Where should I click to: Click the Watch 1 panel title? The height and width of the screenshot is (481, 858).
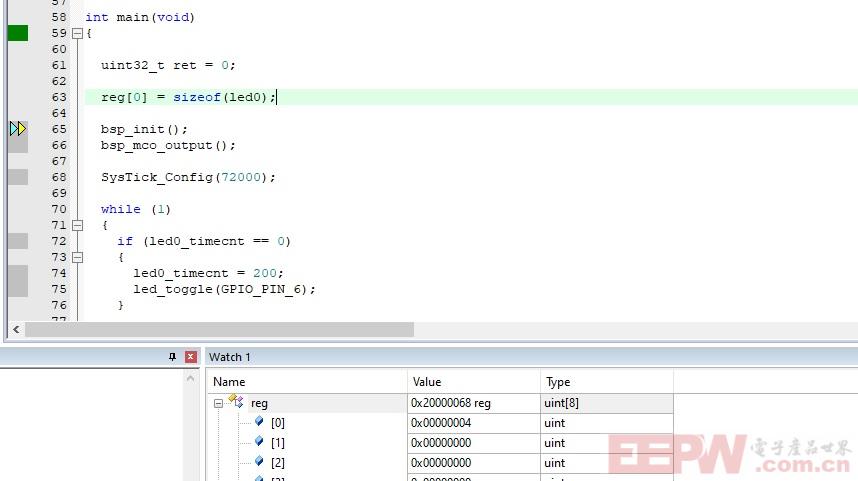click(230, 357)
